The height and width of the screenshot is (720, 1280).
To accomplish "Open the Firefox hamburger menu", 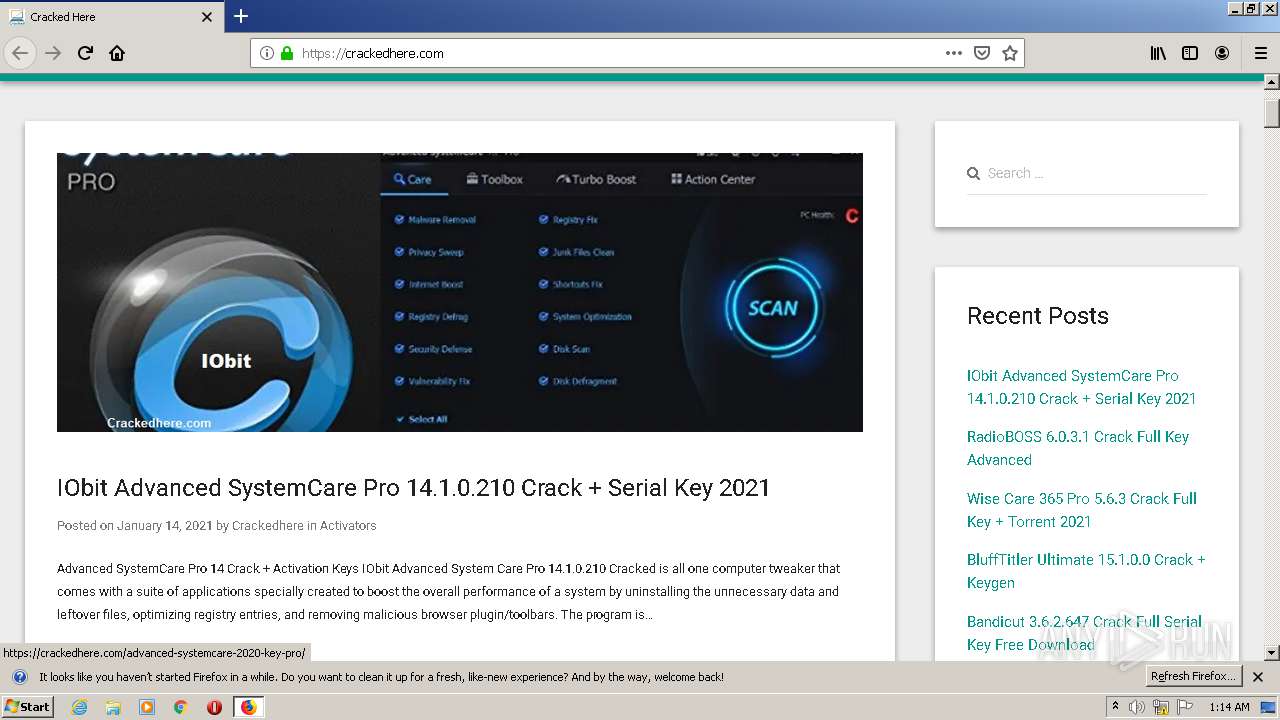I will tap(1260, 53).
